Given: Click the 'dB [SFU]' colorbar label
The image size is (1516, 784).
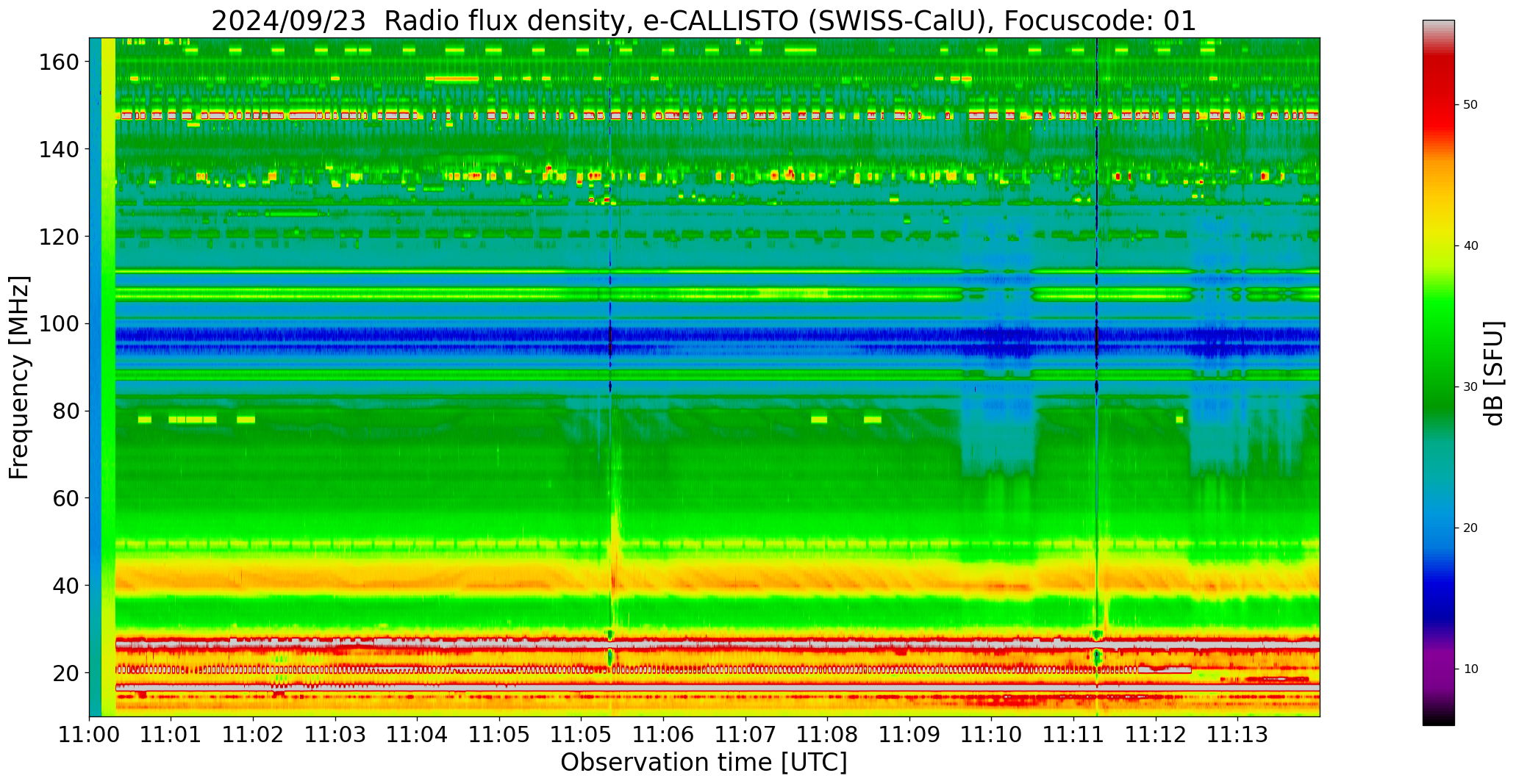Looking at the screenshot, I should (1494, 373).
